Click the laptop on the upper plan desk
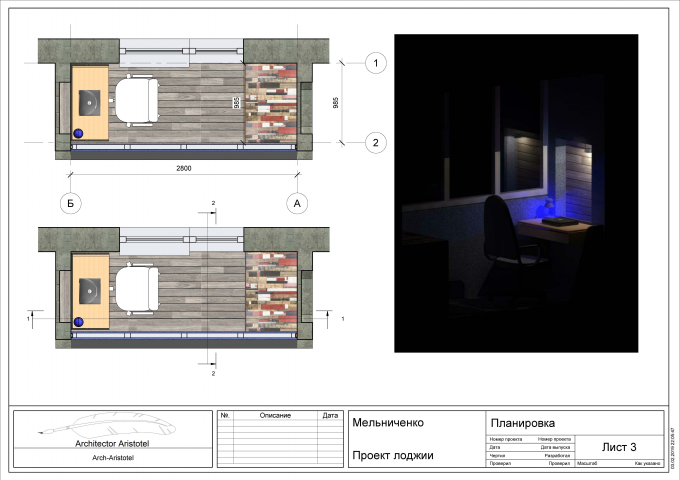The width and height of the screenshot is (680, 480). (89, 103)
